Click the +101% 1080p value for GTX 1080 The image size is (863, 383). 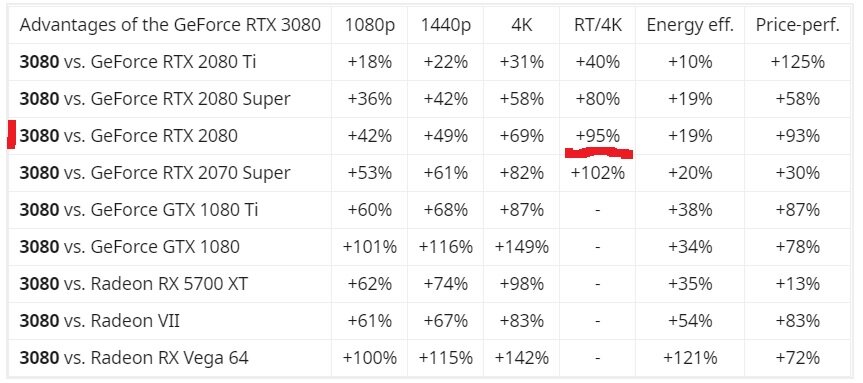369,247
